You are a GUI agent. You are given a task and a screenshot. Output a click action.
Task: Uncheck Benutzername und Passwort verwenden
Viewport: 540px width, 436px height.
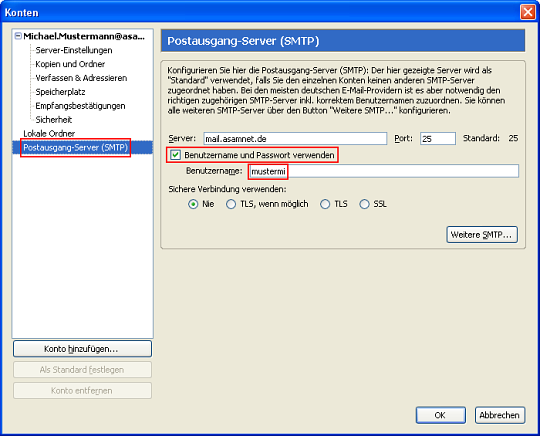(x=175, y=155)
